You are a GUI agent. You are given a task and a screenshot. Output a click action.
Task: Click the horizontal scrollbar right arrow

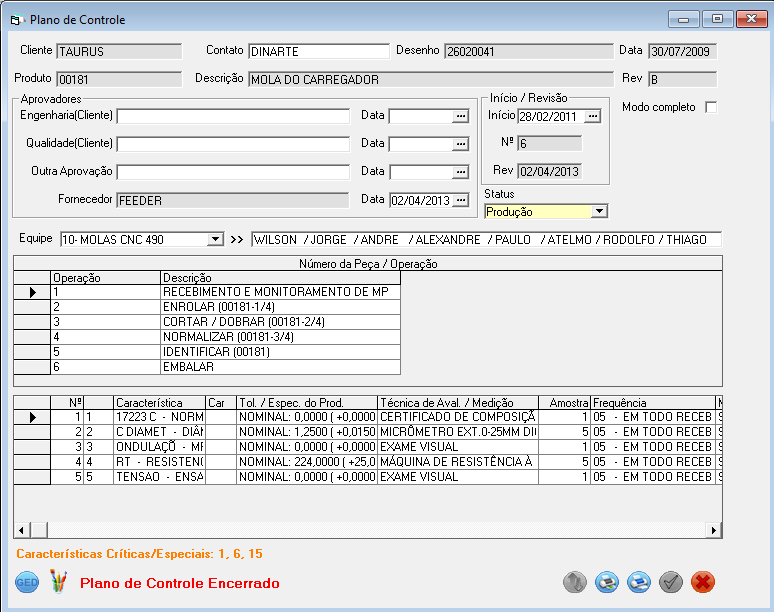coord(714,530)
